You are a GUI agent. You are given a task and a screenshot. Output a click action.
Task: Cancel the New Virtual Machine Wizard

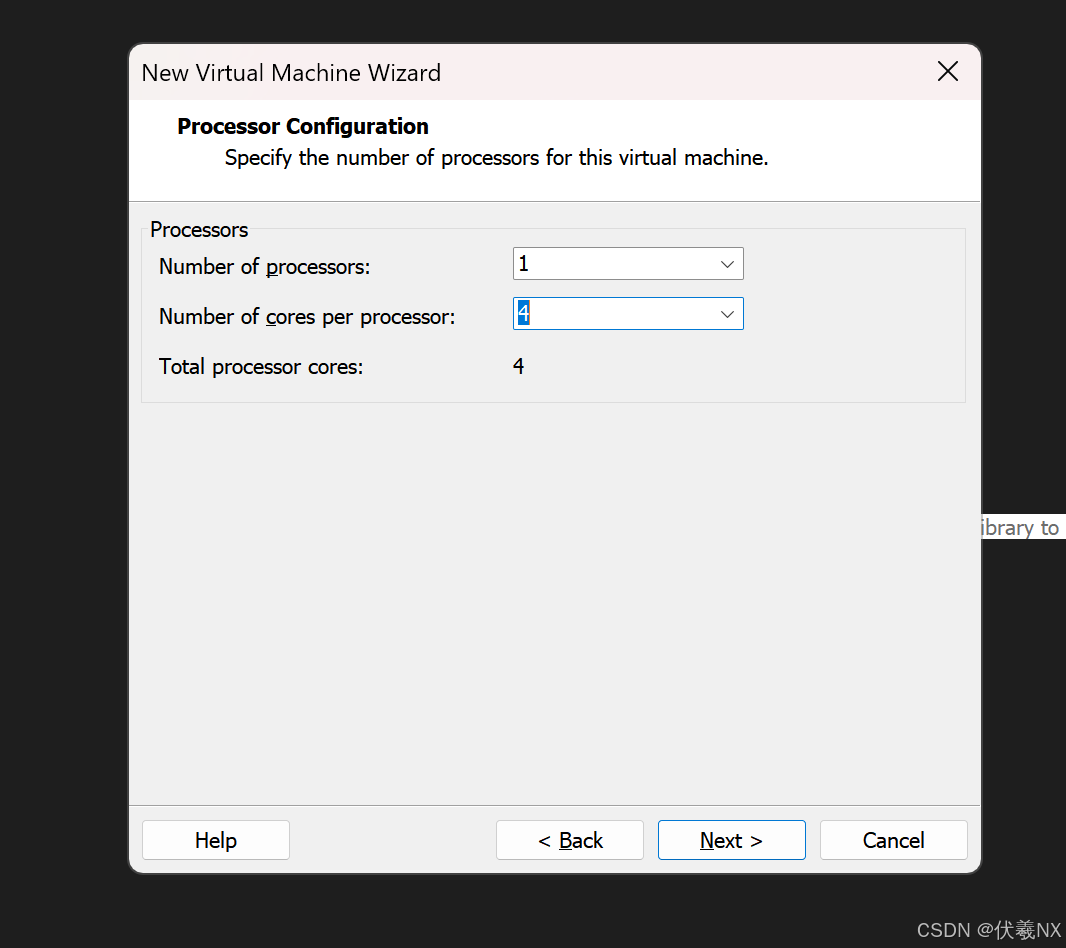click(x=893, y=840)
